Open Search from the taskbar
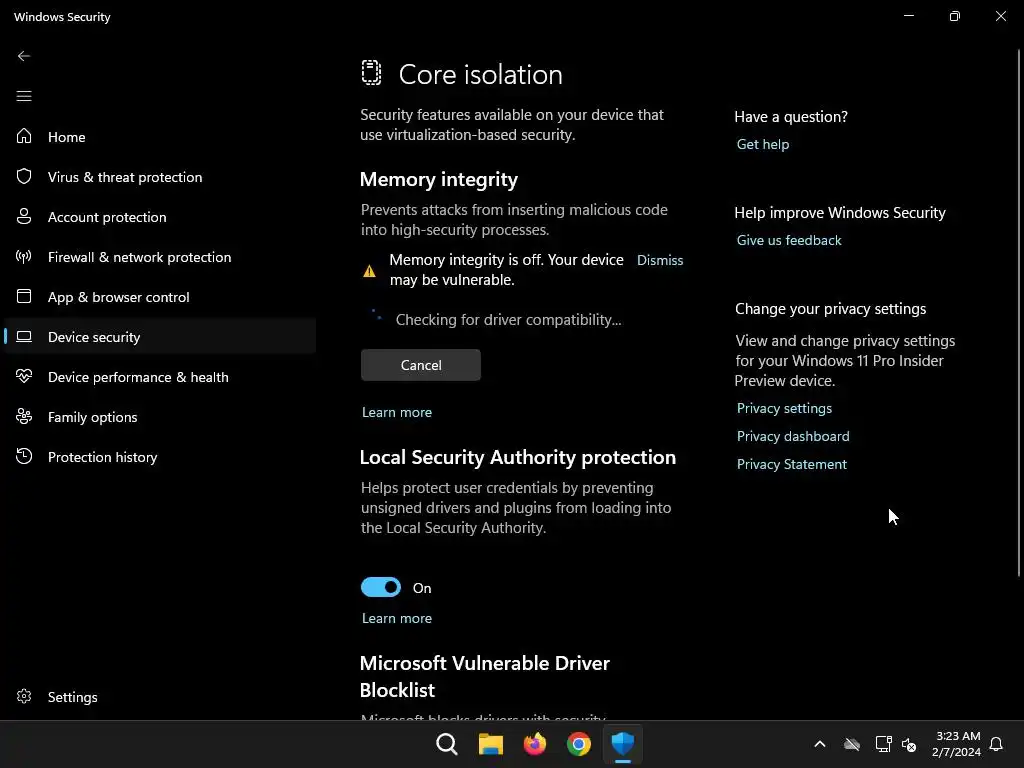 click(x=447, y=744)
